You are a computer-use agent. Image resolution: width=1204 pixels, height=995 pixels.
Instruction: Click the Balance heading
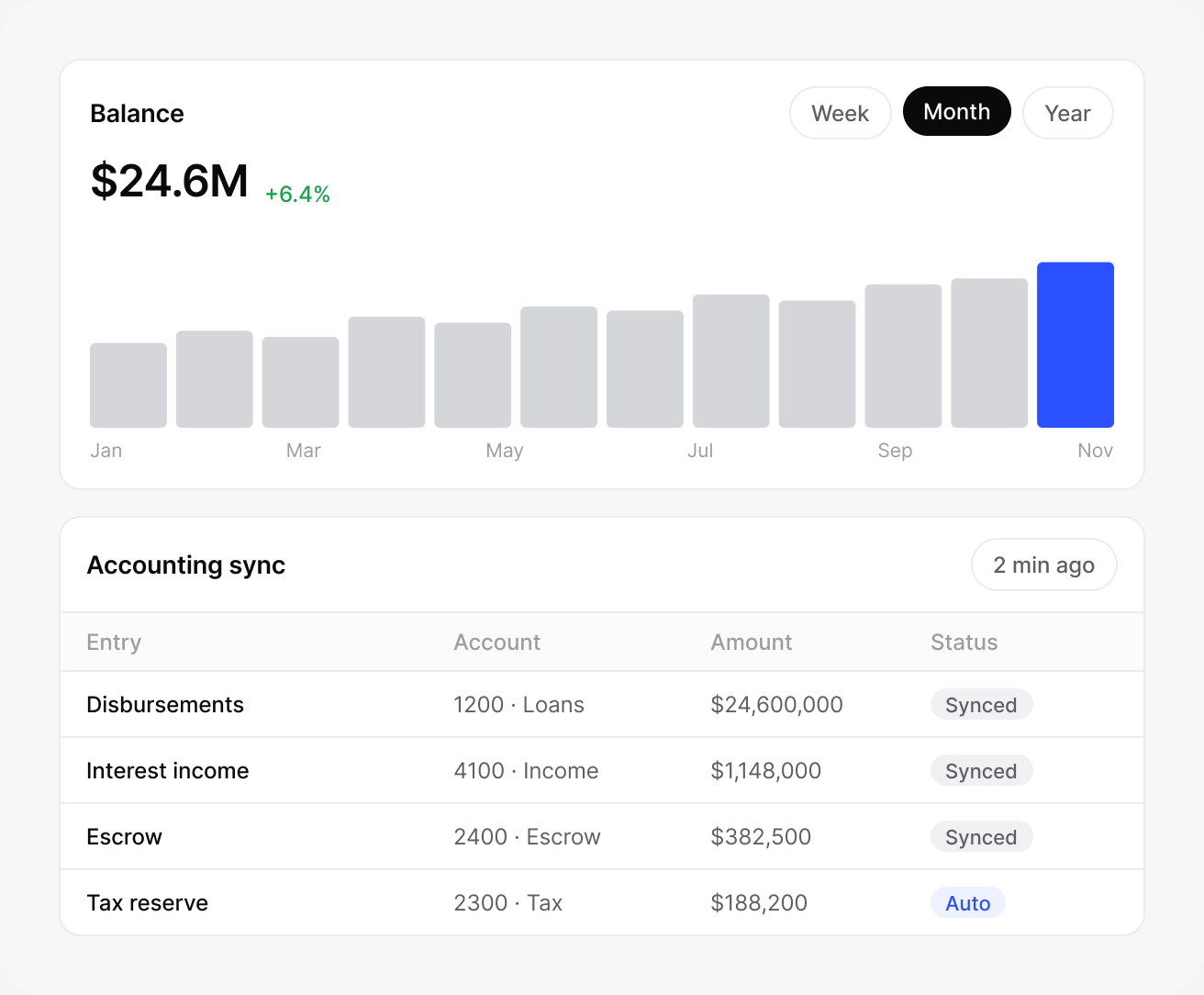coord(137,114)
